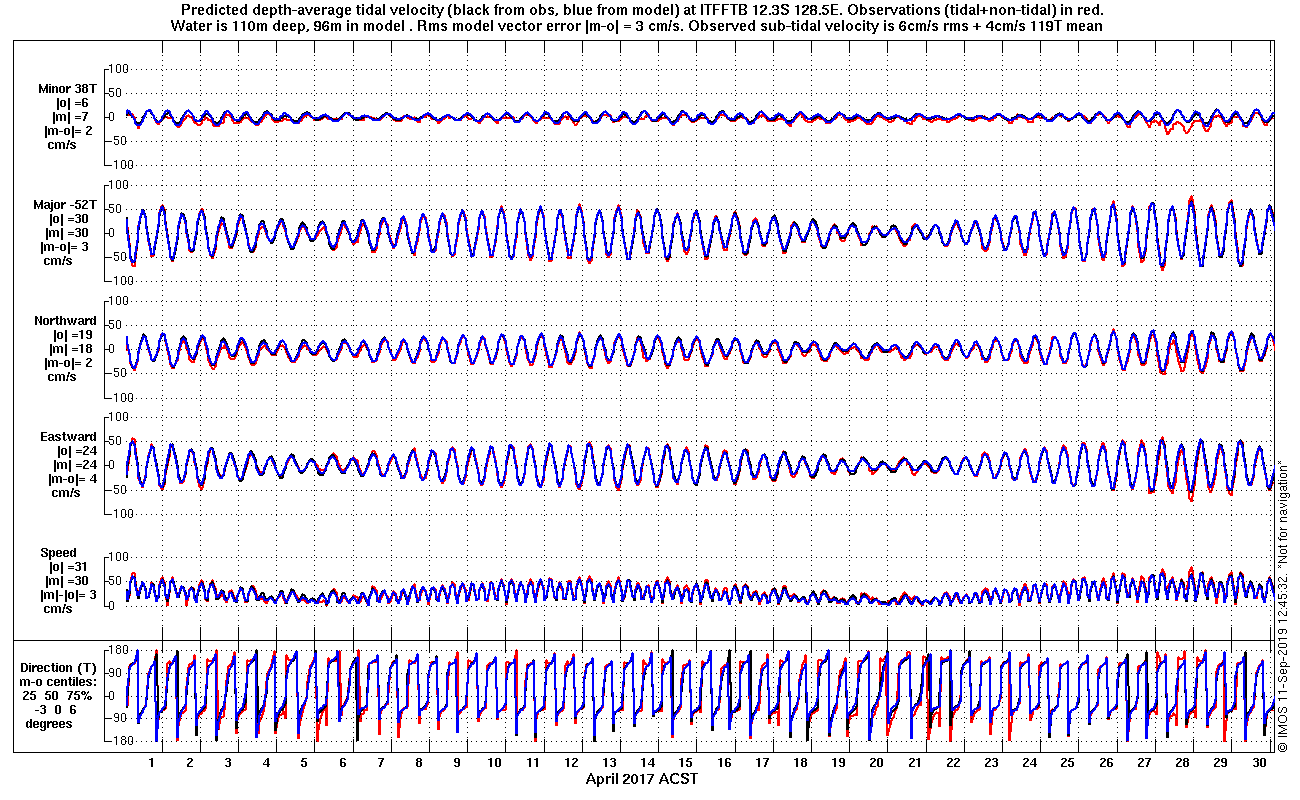Click the '|m| =18' Northward value
Image resolution: width=1300 pixels, height=800 pixels.
pyautogui.click(x=69, y=349)
